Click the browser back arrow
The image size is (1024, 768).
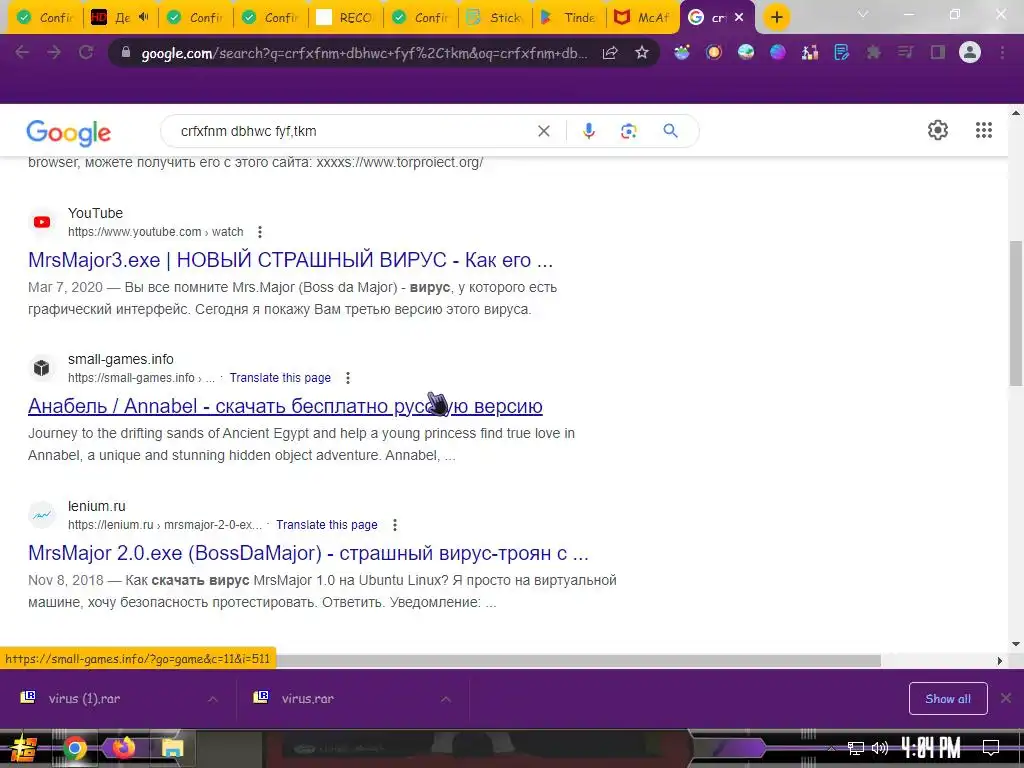pos(22,52)
